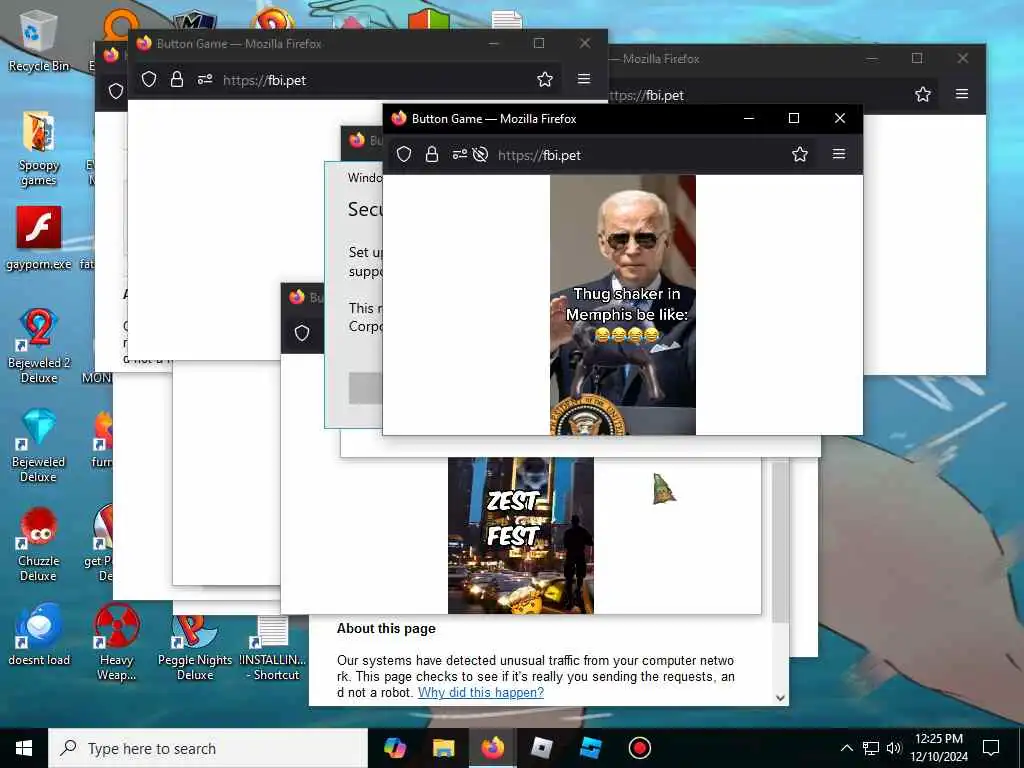Bookmark page with star in front Firefox window
Image resolution: width=1024 pixels, height=768 pixels.
tap(800, 154)
